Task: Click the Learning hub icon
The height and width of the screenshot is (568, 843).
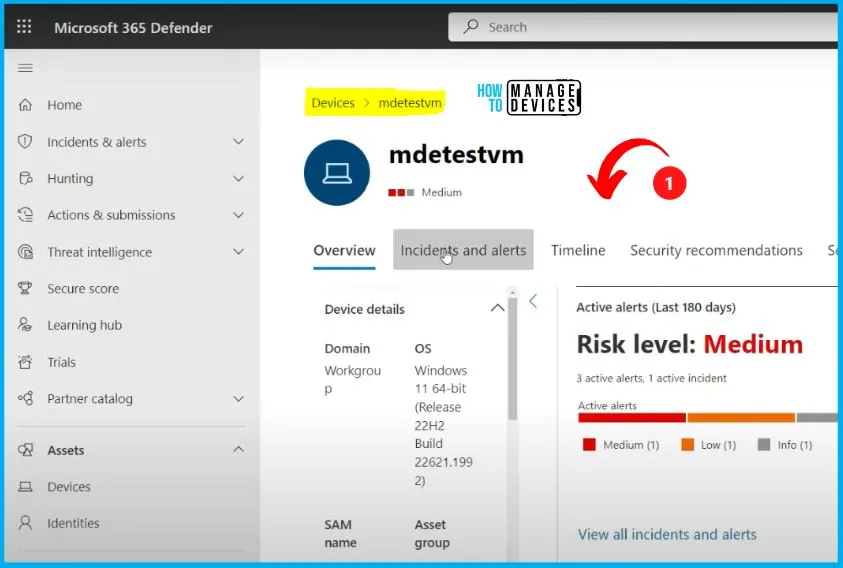Action: click(25, 325)
